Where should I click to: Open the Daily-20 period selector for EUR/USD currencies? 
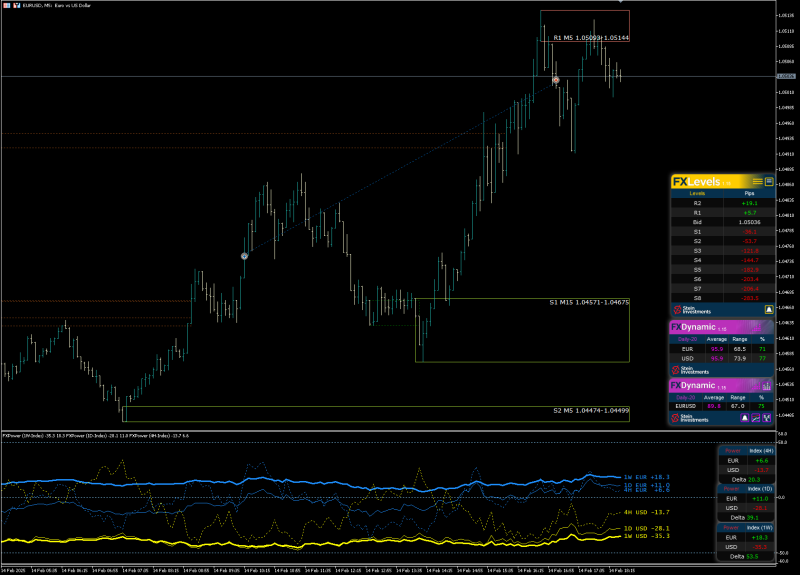687,339
